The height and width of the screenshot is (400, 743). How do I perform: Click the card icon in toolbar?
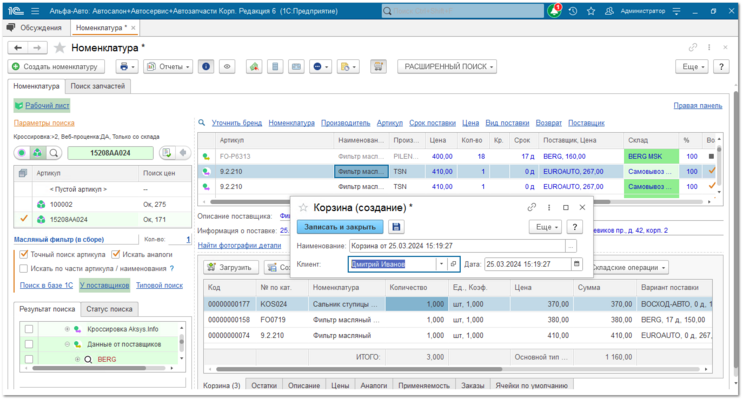pyautogui.click(x=296, y=67)
